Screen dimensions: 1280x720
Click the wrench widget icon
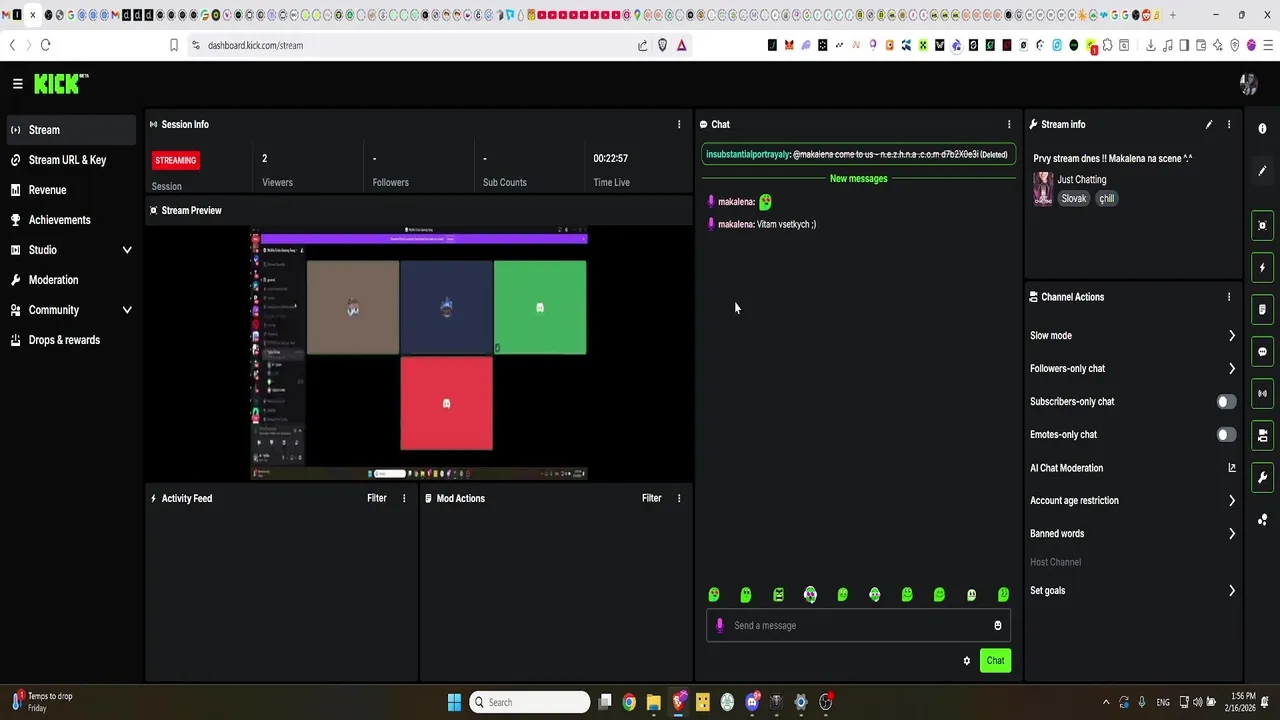coord(1262,478)
